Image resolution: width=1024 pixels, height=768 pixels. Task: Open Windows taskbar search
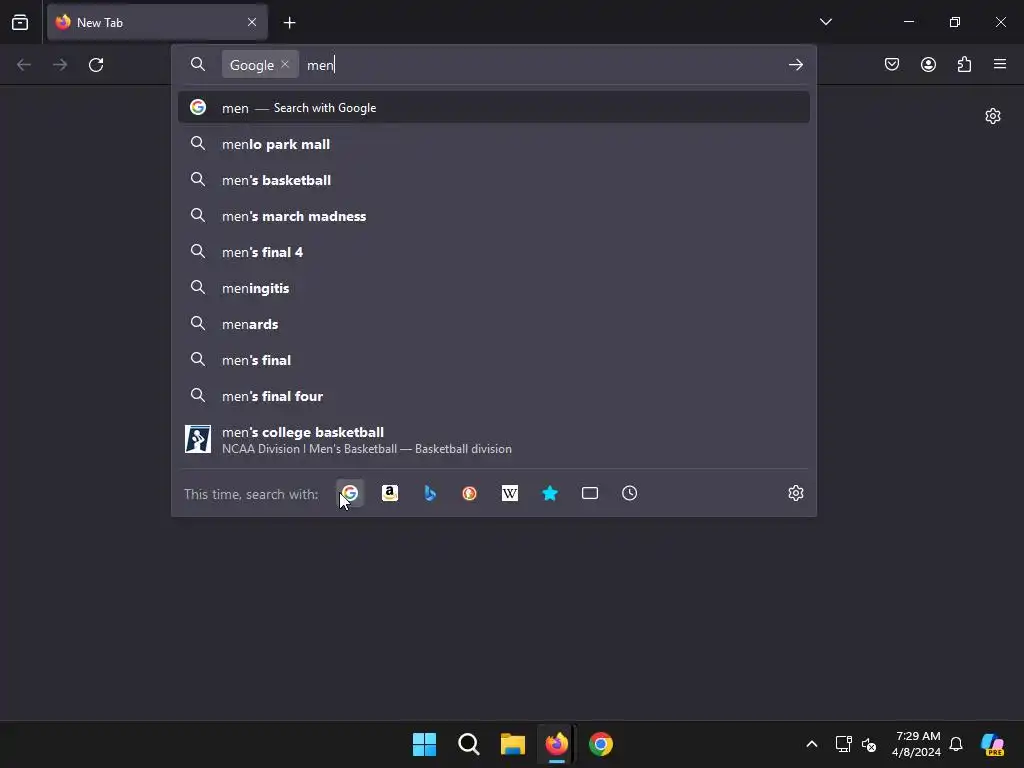468,744
